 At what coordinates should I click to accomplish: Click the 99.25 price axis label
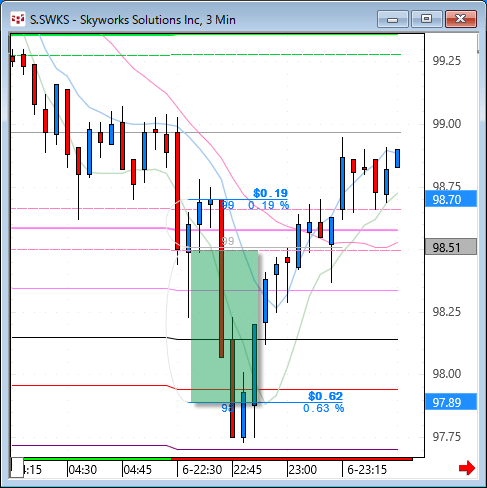pyautogui.click(x=447, y=61)
